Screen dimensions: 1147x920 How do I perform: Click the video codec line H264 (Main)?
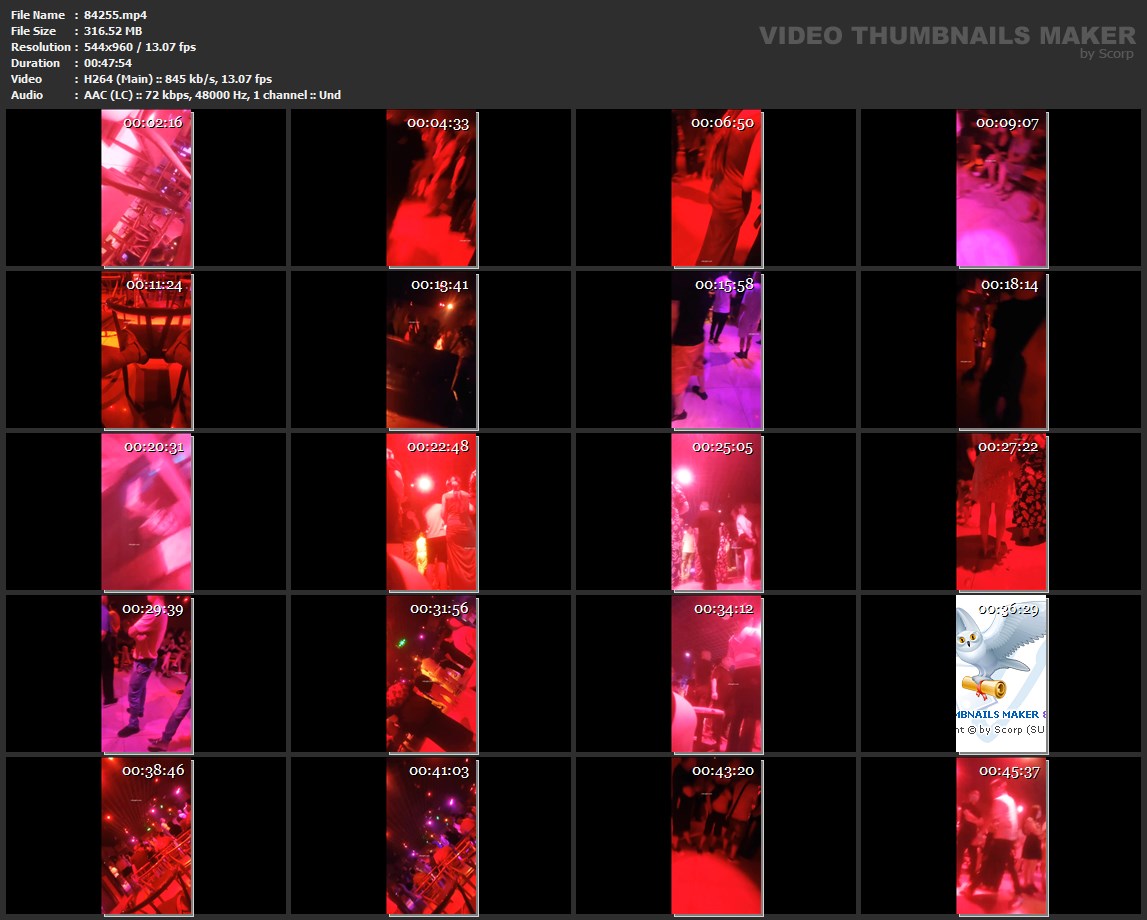(x=178, y=79)
